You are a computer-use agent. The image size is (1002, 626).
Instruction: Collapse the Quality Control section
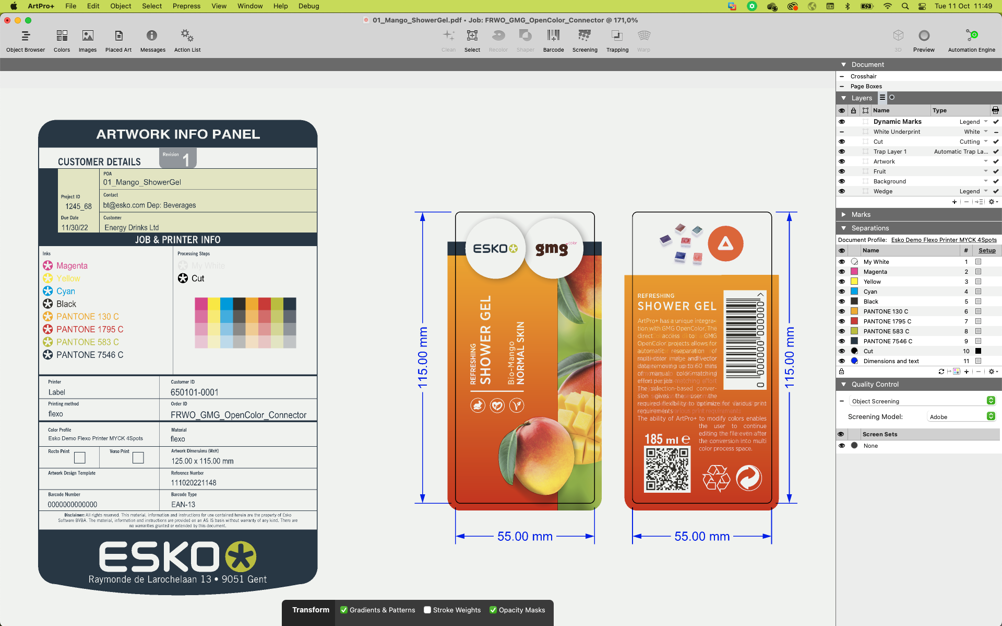click(844, 385)
